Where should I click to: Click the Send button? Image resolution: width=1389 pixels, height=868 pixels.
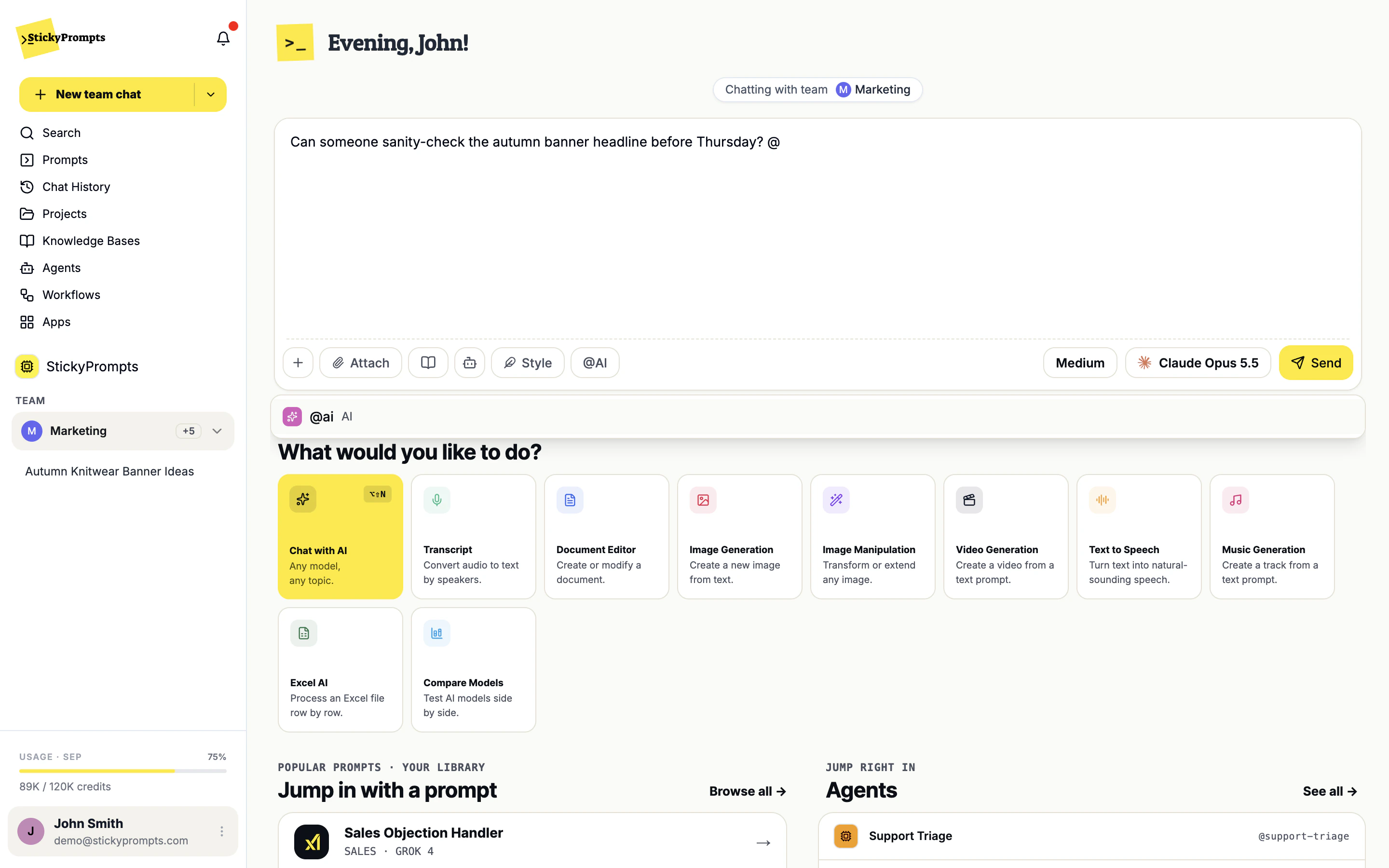click(1316, 363)
